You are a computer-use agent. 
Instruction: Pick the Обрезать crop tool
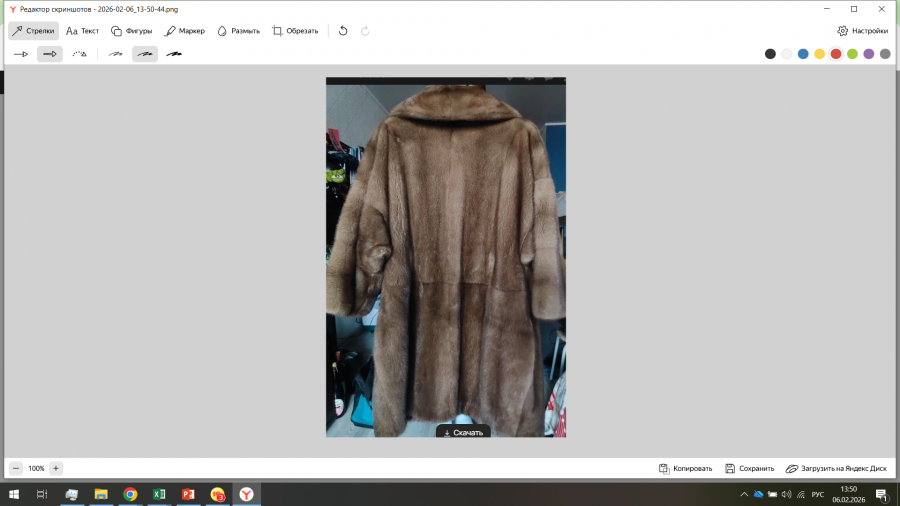coord(295,31)
